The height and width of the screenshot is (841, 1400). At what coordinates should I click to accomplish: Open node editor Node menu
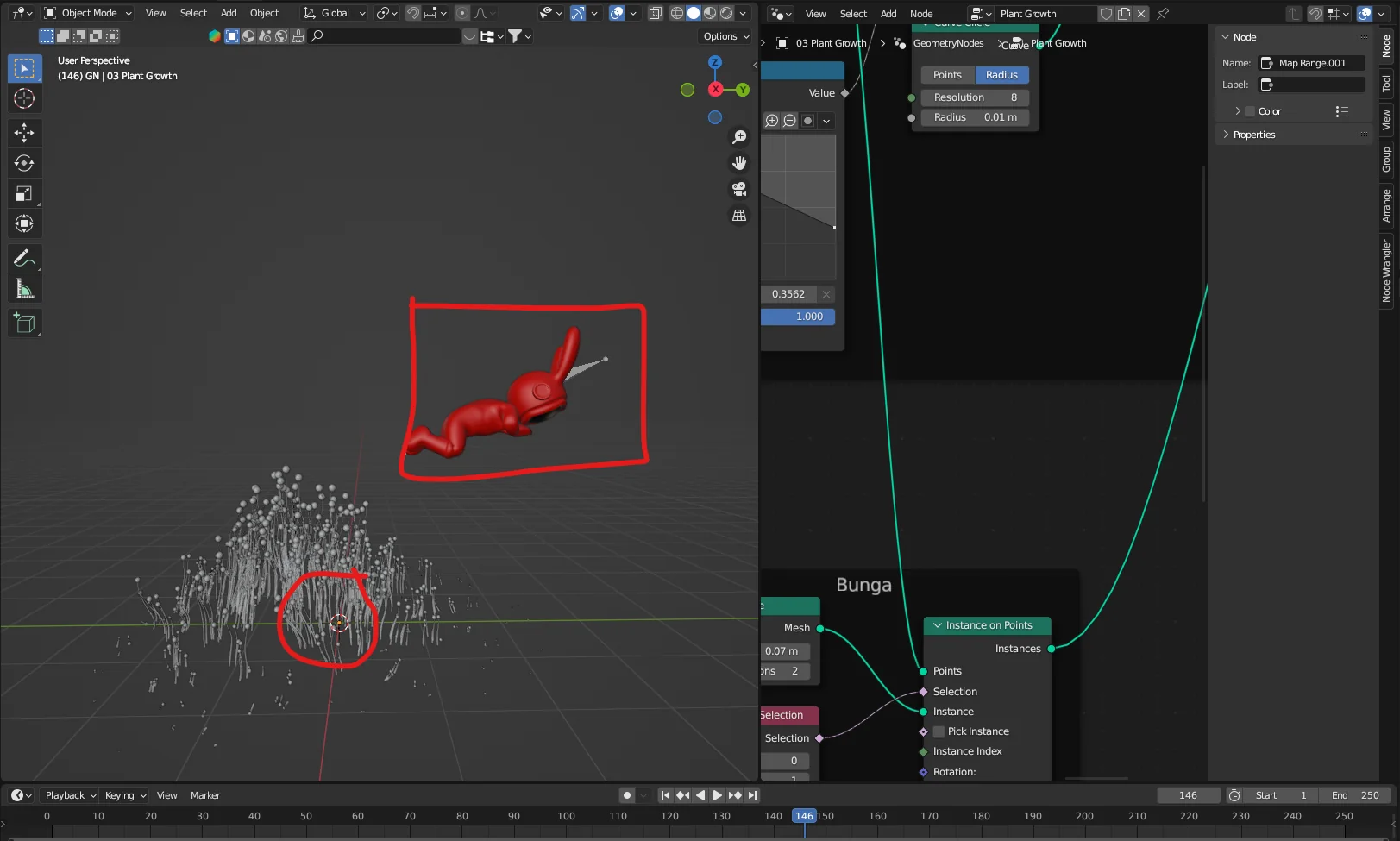coord(921,14)
